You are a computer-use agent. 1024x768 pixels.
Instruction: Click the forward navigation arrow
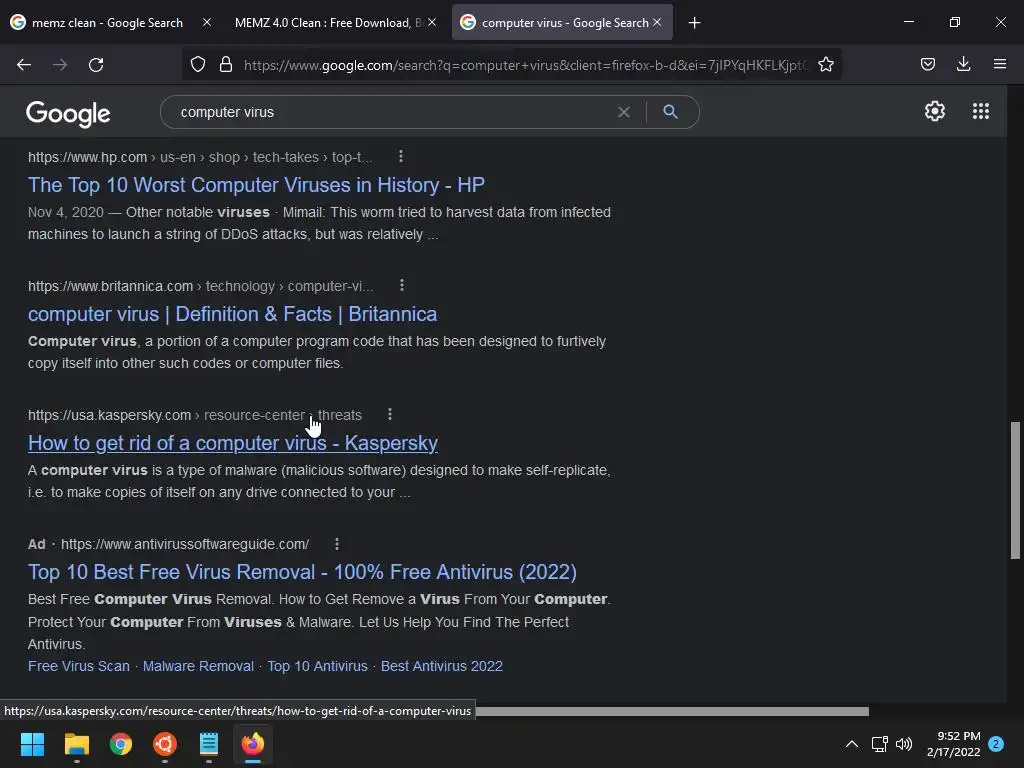[x=60, y=65]
